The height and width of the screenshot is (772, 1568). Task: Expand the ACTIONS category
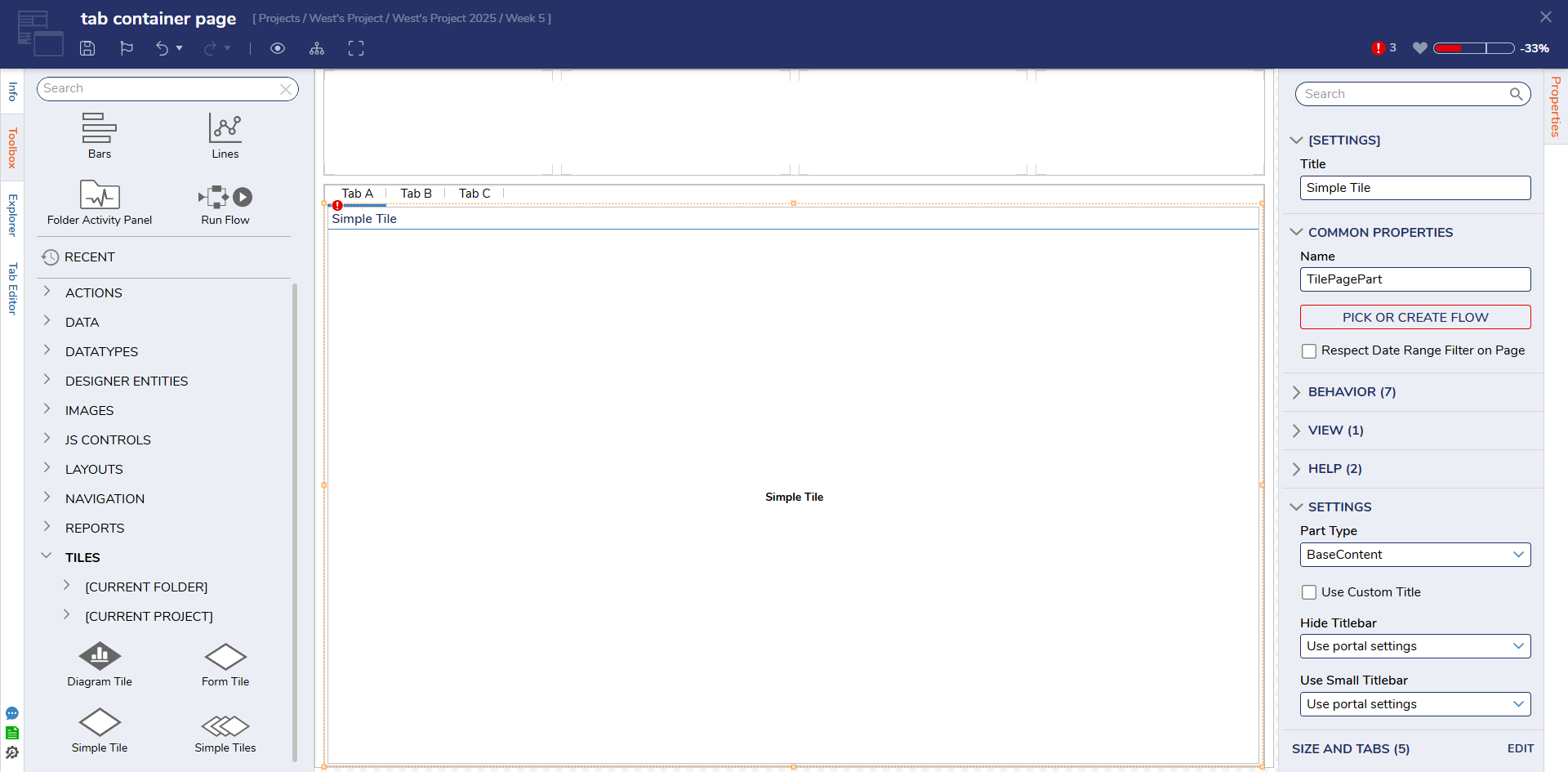47,292
